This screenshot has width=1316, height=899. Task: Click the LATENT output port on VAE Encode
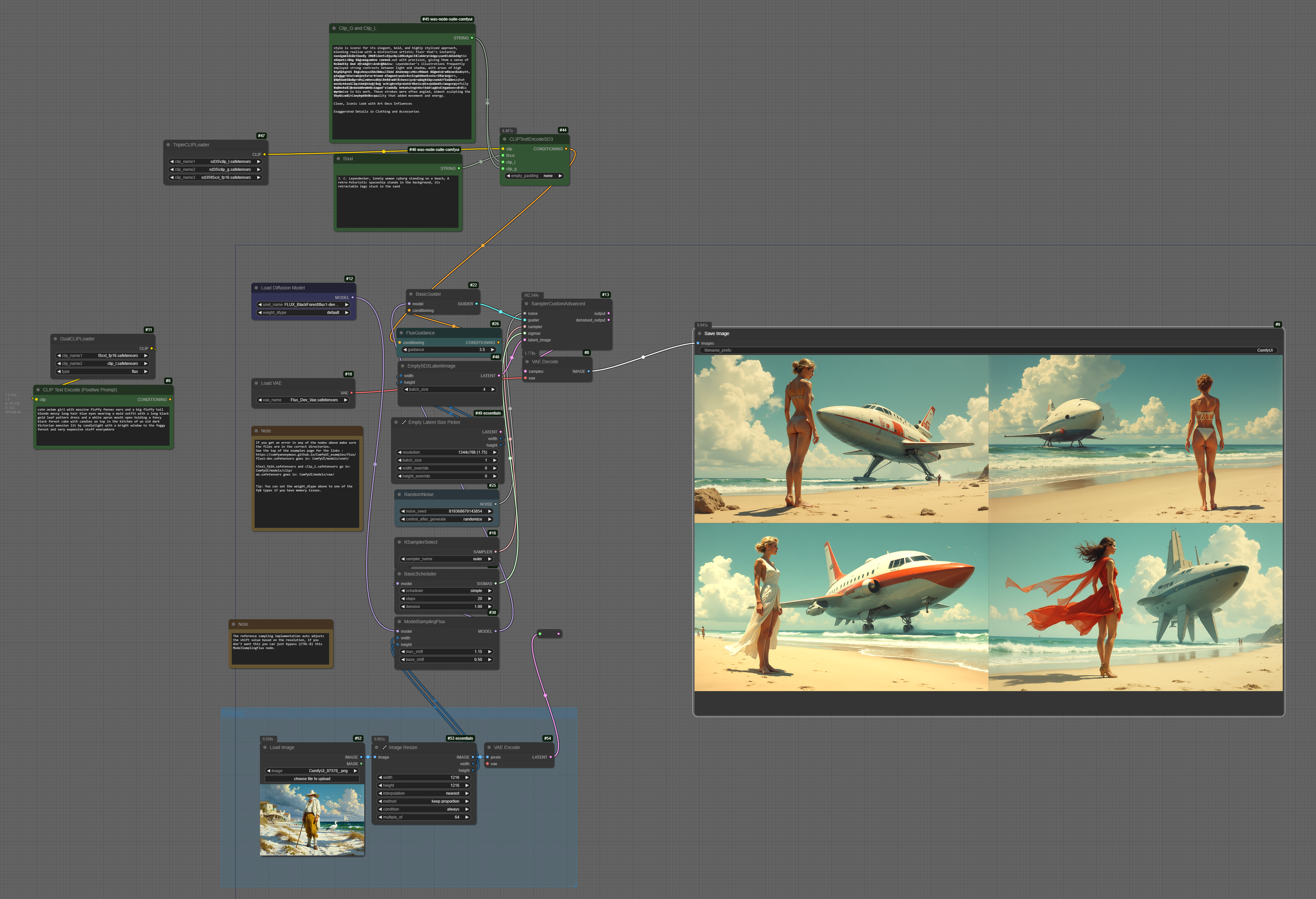(x=551, y=757)
